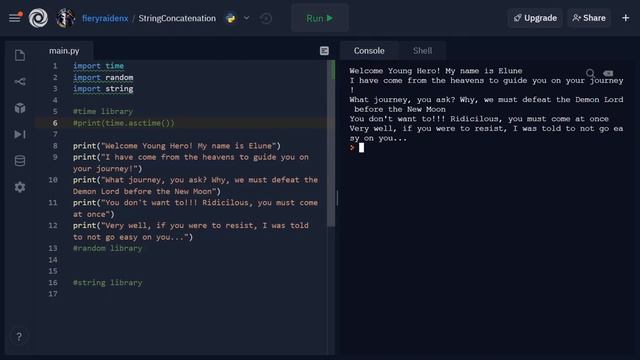
Task: Click the StringConcatenation repl name
Action: click(177, 18)
